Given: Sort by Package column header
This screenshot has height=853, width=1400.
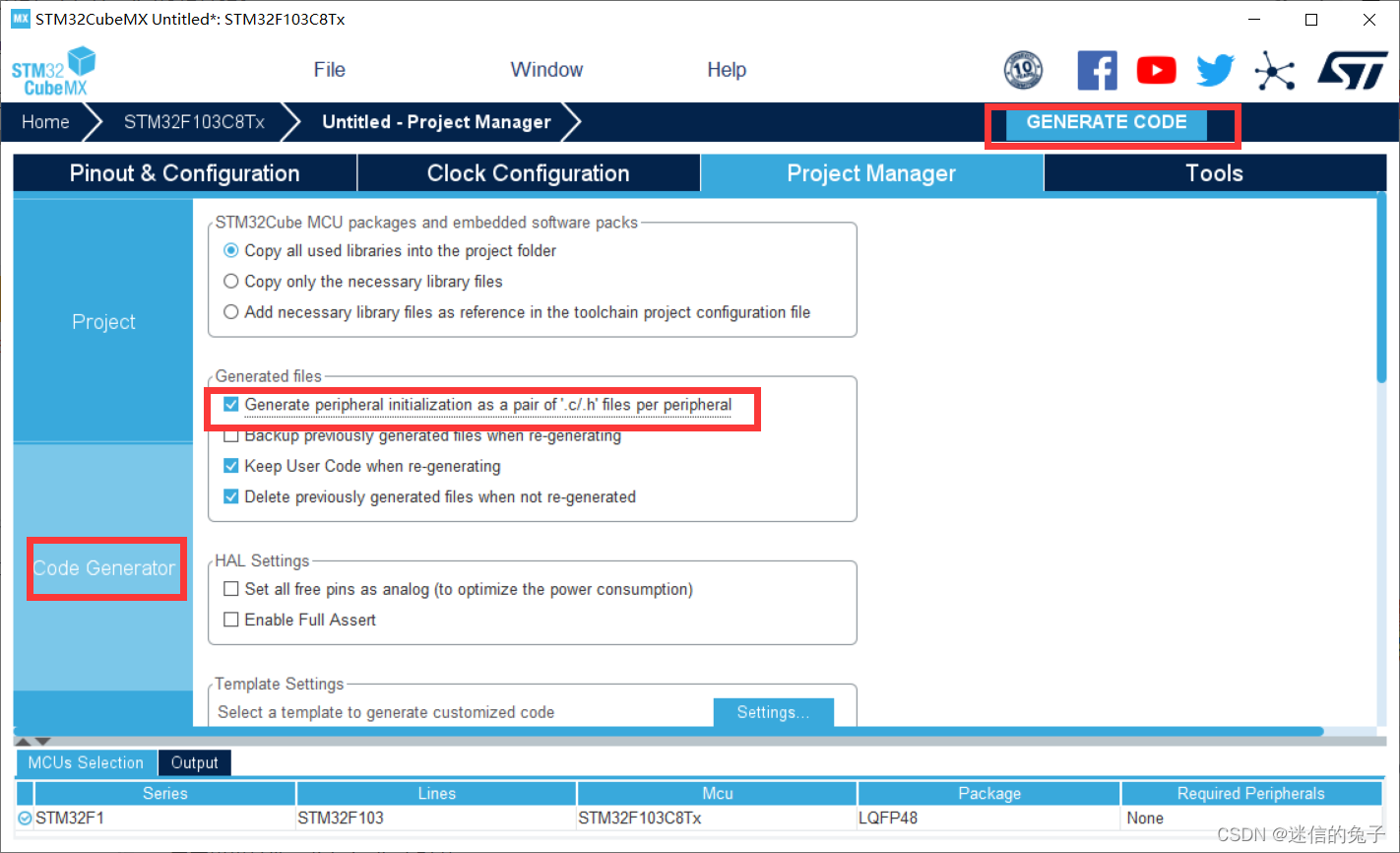Looking at the screenshot, I should 989,793.
